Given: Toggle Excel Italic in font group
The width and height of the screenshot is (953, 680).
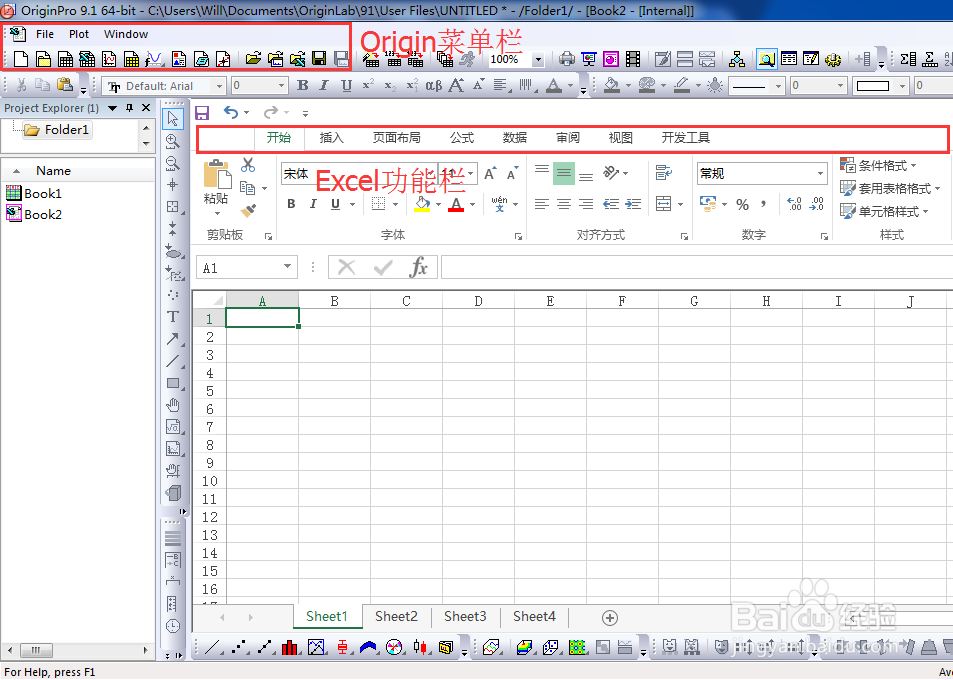Looking at the screenshot, I should pos(313,204).
